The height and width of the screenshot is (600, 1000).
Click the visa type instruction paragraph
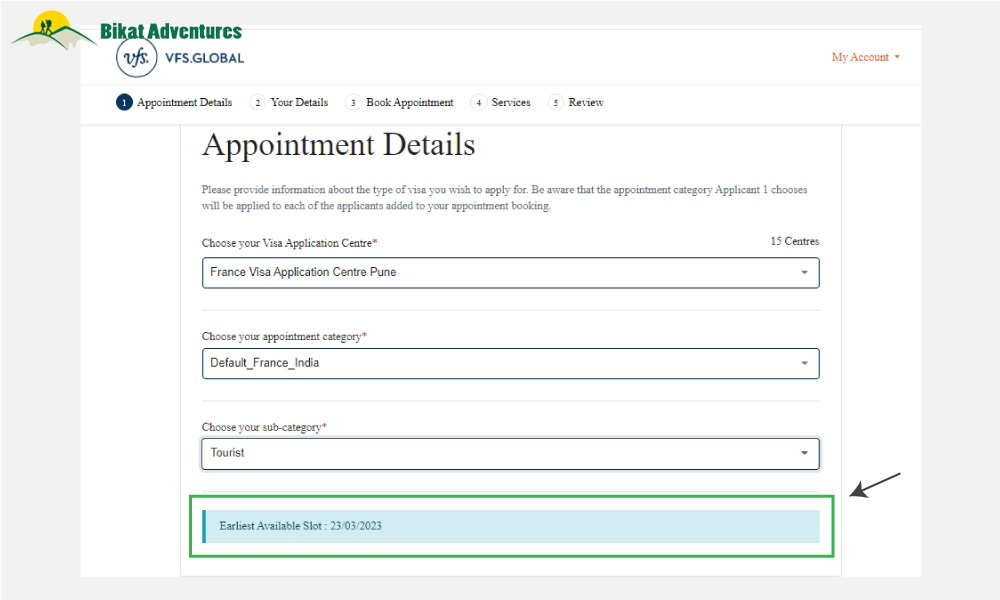pos(504,198)
